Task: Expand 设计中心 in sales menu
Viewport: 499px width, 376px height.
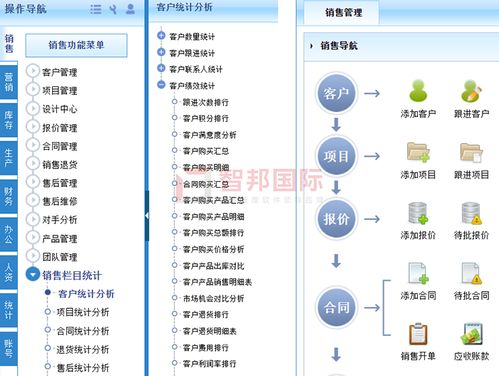Action: pos(33,108)
